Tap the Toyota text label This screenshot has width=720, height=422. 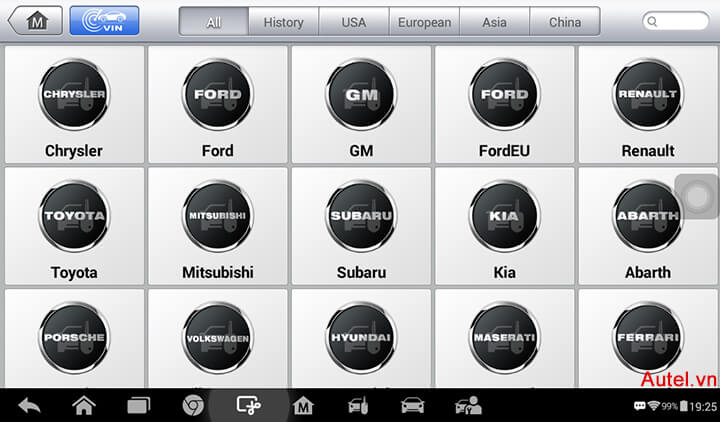(74, 272)
